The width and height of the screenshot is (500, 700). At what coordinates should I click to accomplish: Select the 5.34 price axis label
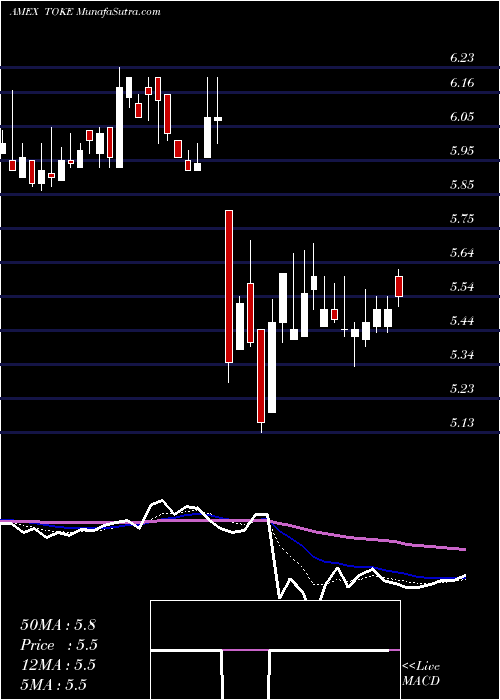pos(461,354)
